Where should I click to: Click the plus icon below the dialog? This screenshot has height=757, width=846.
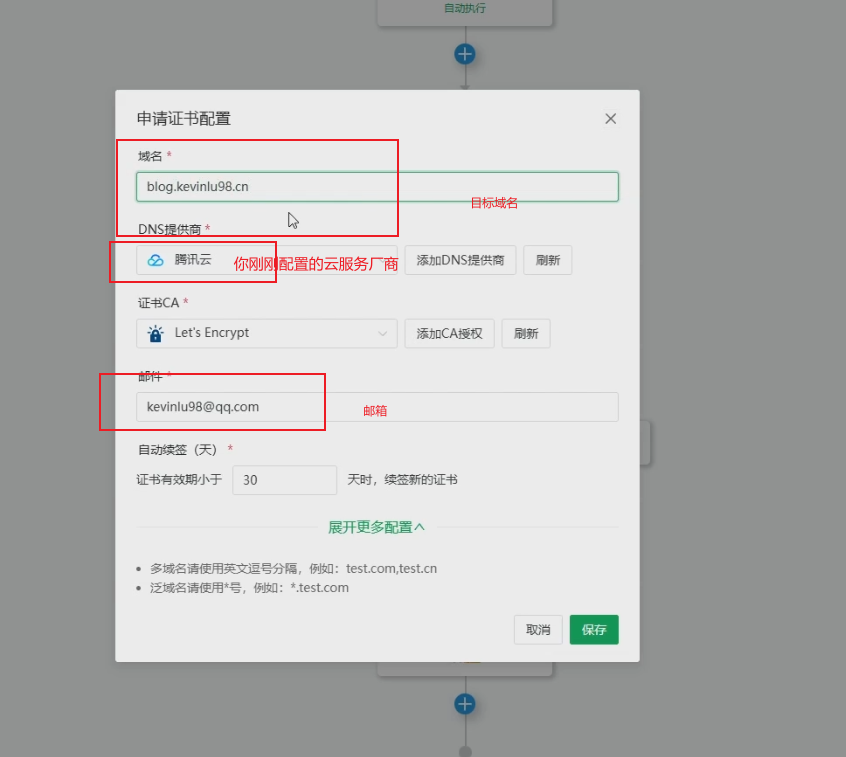click(x=464, y=704)
